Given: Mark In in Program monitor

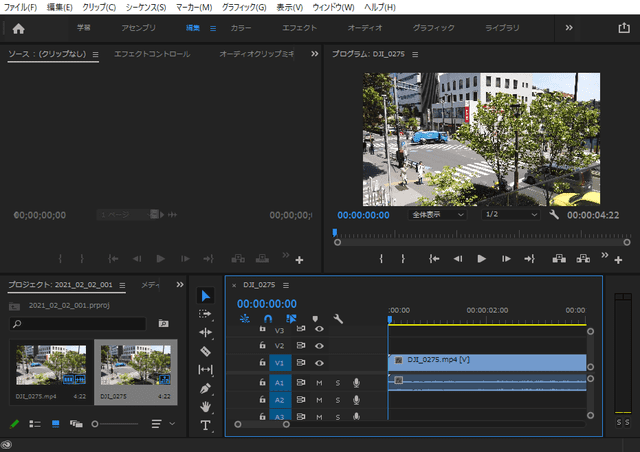Looking at the screenshot, I should pos(381,258).
